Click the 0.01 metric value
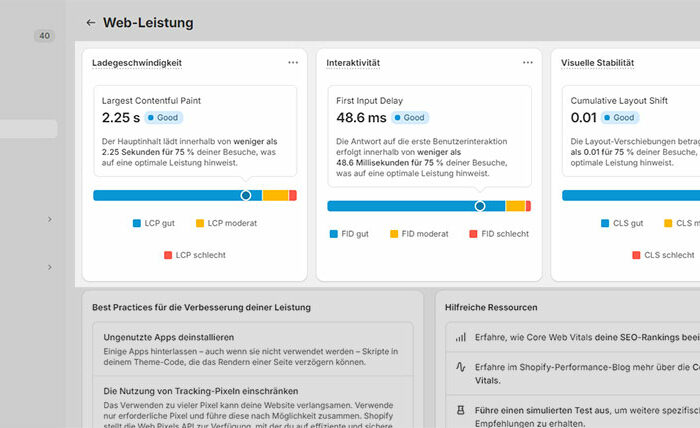700x428 pixels. point(583,118)
